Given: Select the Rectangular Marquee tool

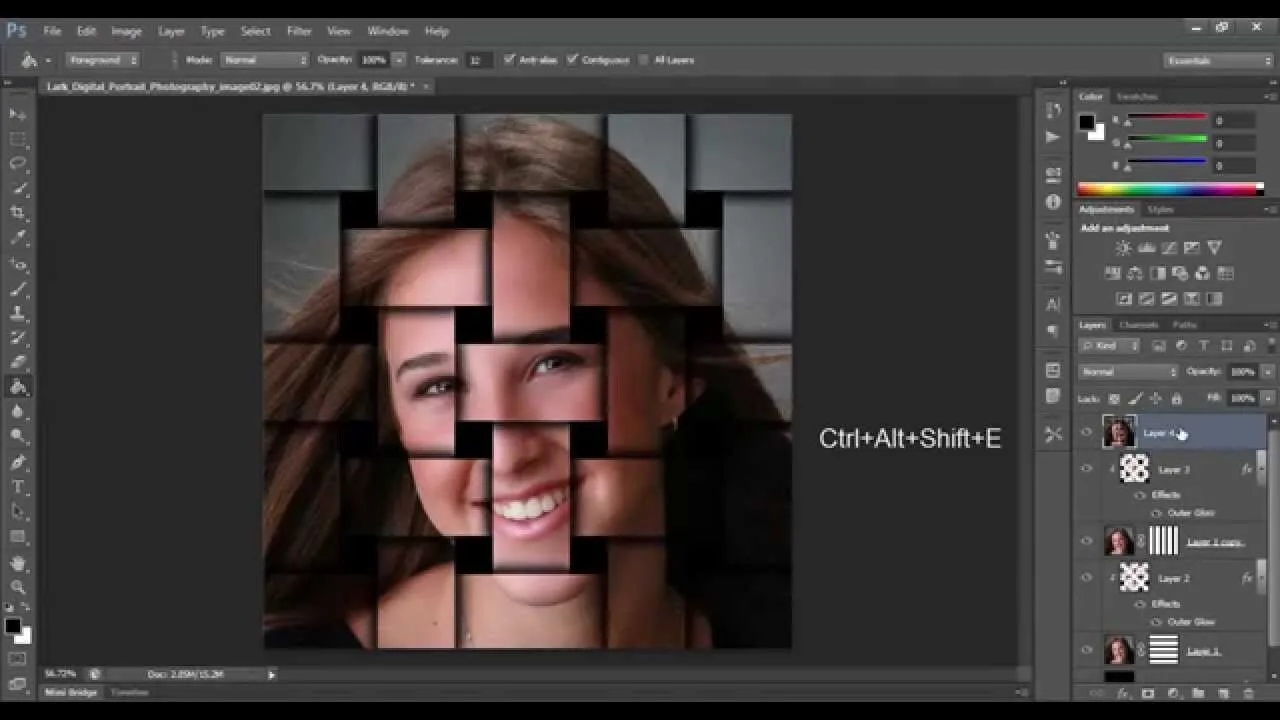Looking at the screenshot, I should click(18, 139).
